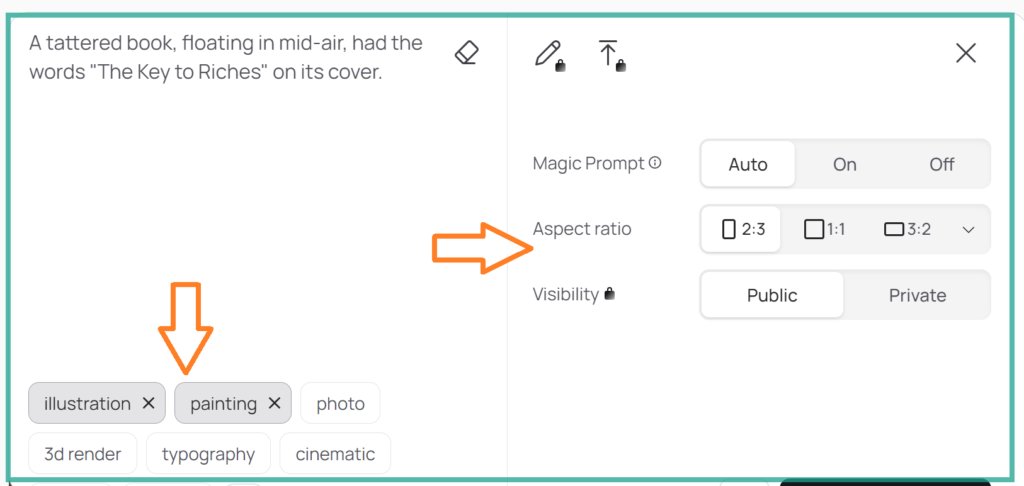The image size is (1024, 486).
Task: Click the locked upload image icon
Action: click(x=610, y=54)
